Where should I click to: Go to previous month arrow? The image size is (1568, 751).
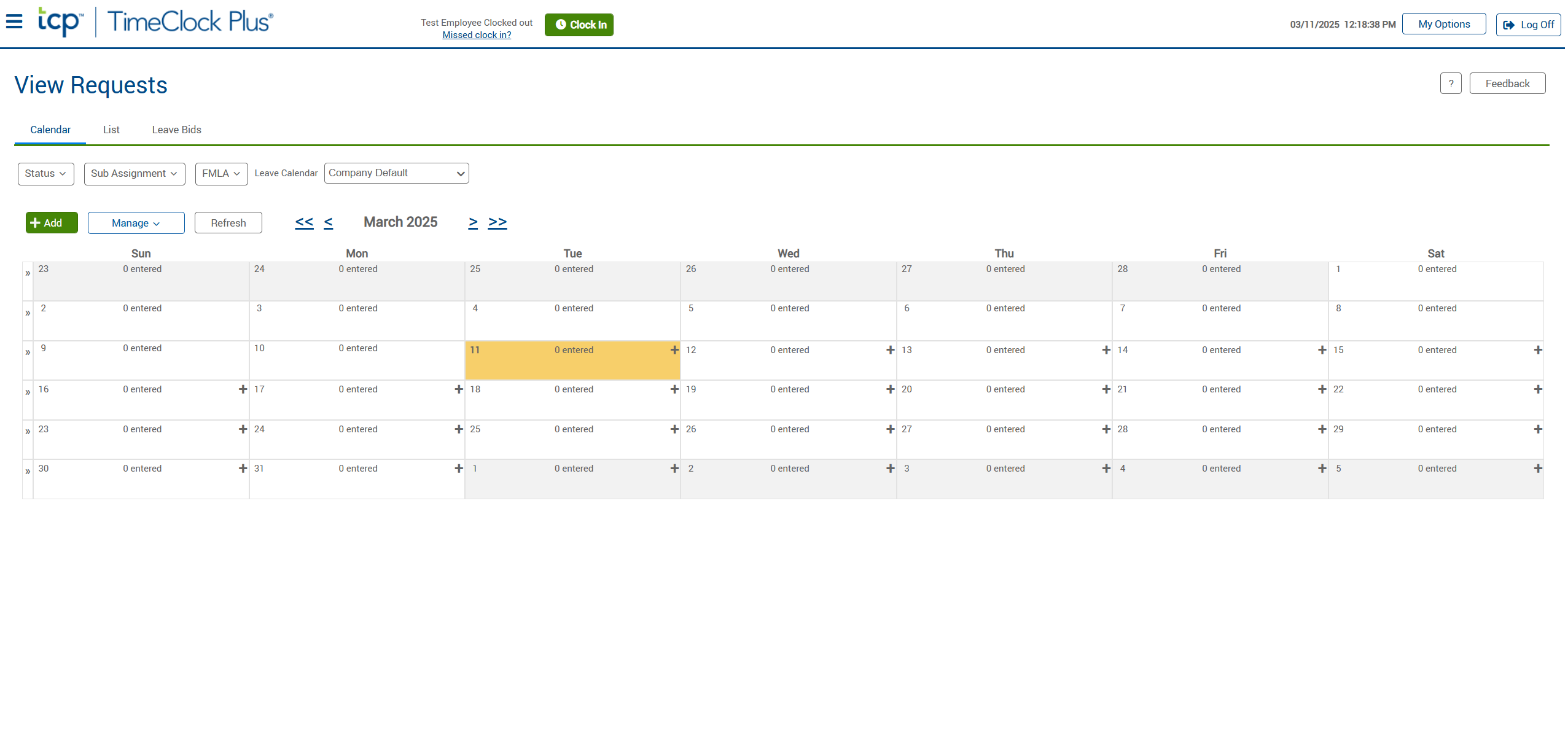(x=329, y=222)
